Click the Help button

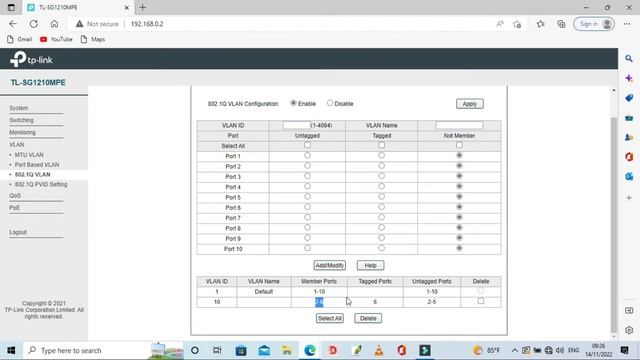click(x=370, y=265)
